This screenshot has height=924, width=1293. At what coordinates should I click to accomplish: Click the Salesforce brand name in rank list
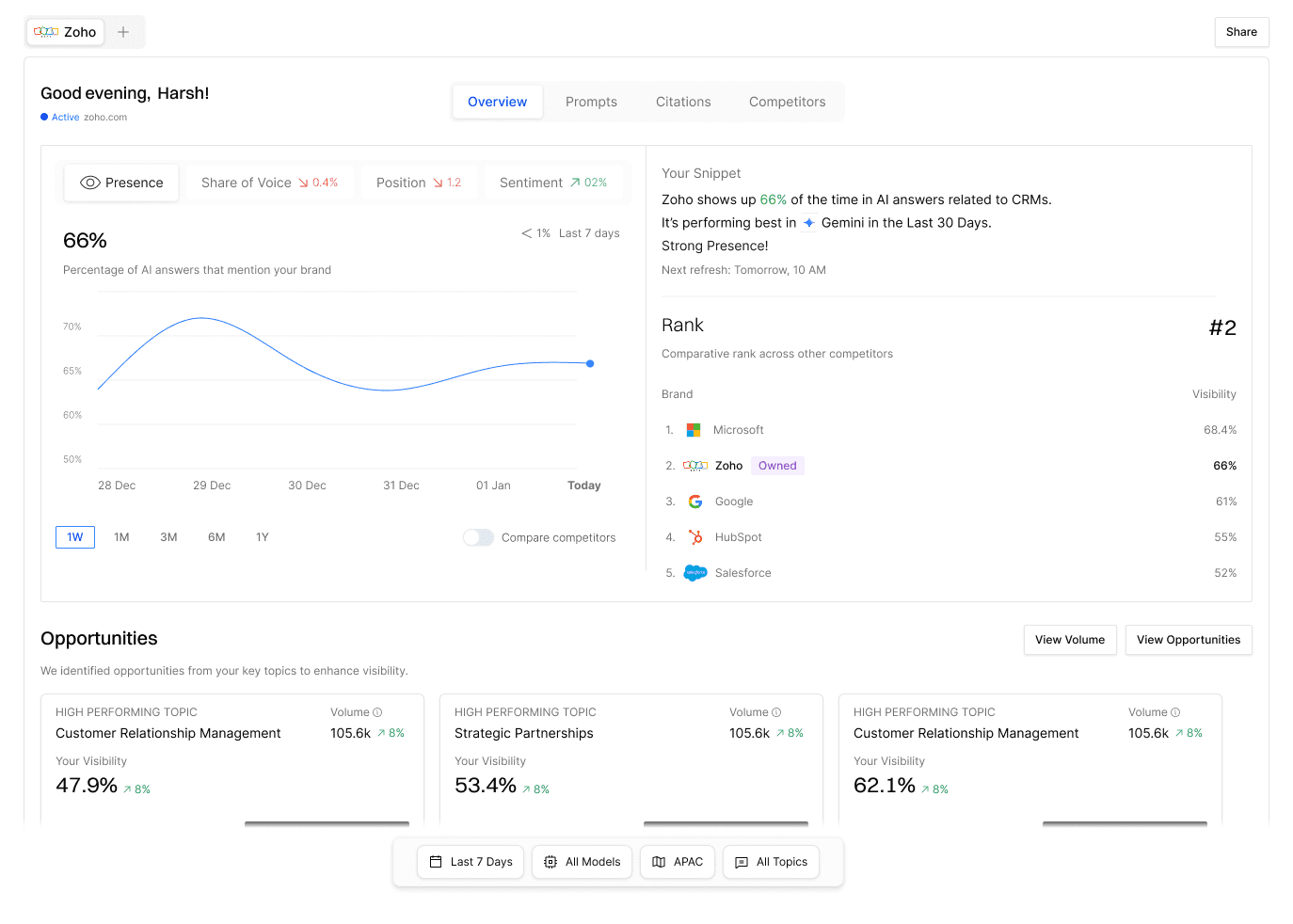click(743, 573)
